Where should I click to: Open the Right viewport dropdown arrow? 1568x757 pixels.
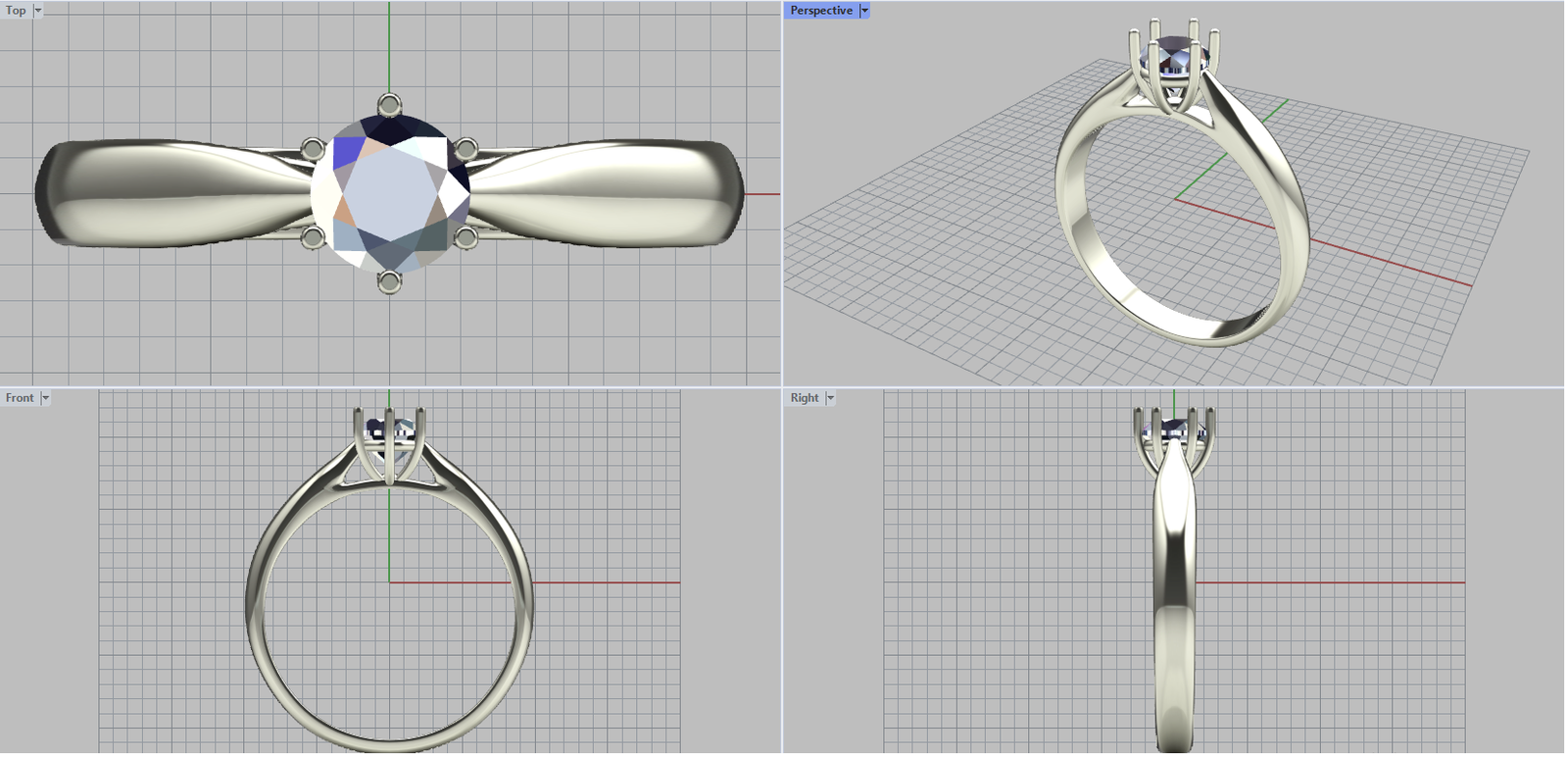click(x=830, y=398)
